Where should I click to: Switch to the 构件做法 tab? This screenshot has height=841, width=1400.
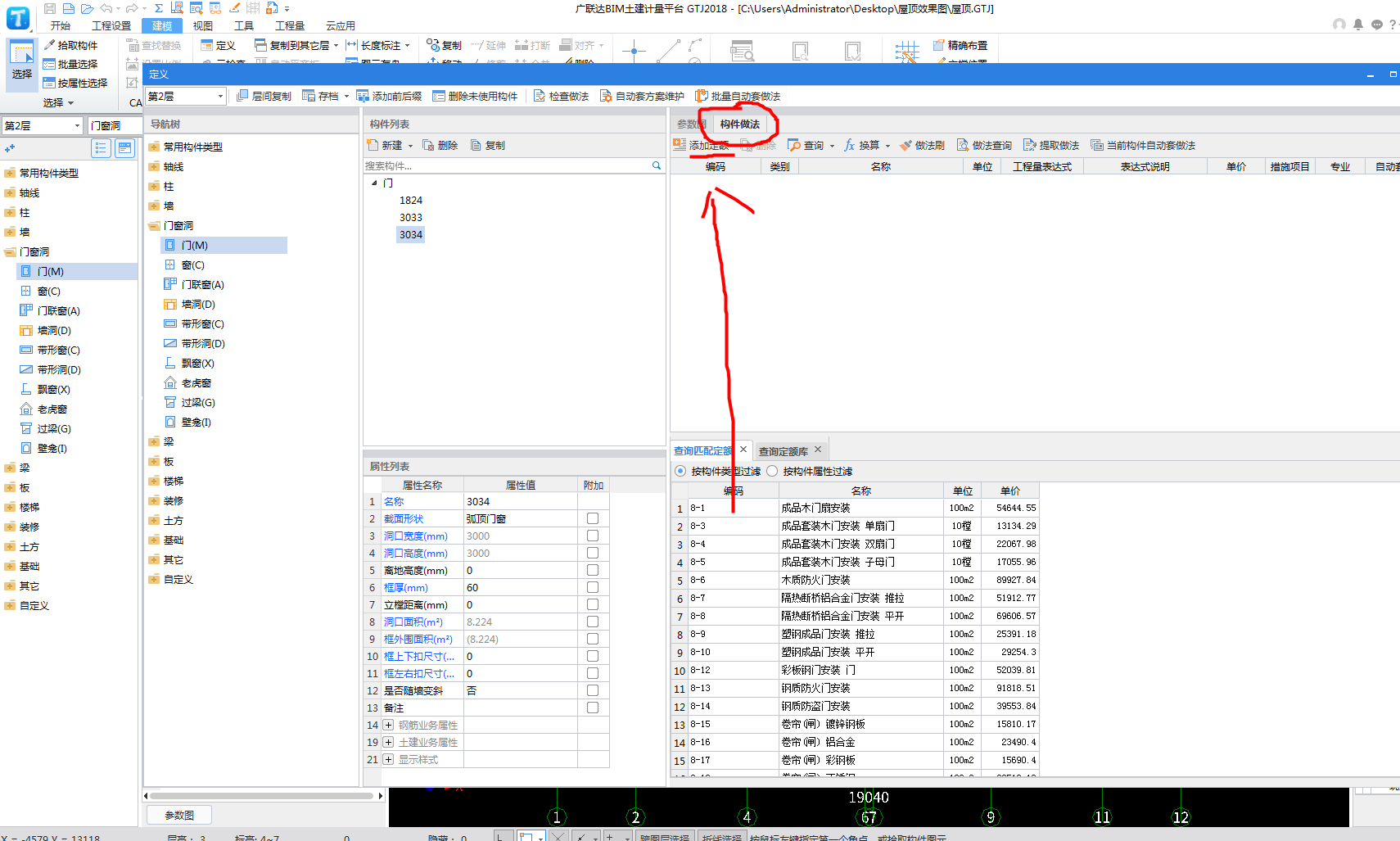tap(740, 124)
